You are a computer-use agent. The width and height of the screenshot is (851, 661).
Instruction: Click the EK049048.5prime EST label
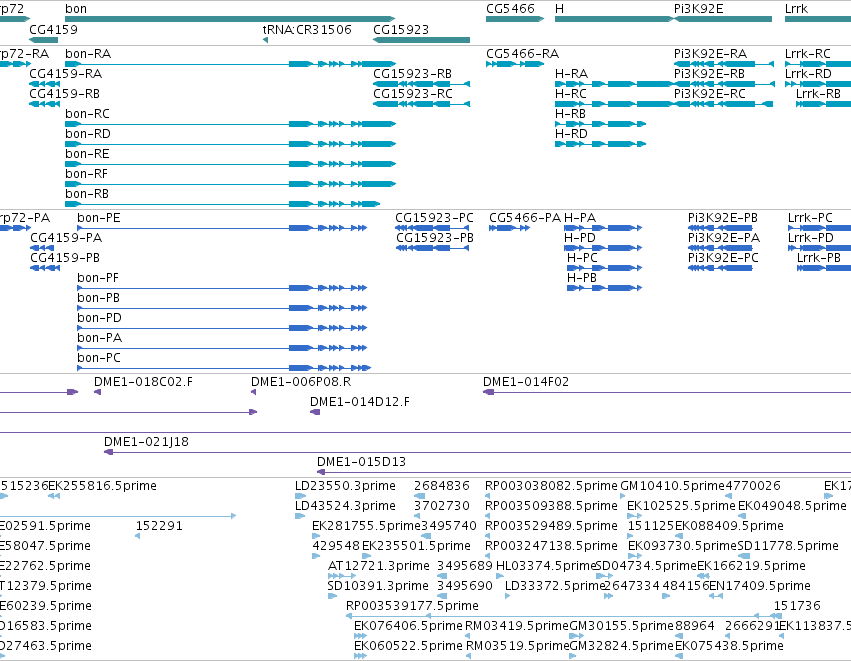point(792,506)
